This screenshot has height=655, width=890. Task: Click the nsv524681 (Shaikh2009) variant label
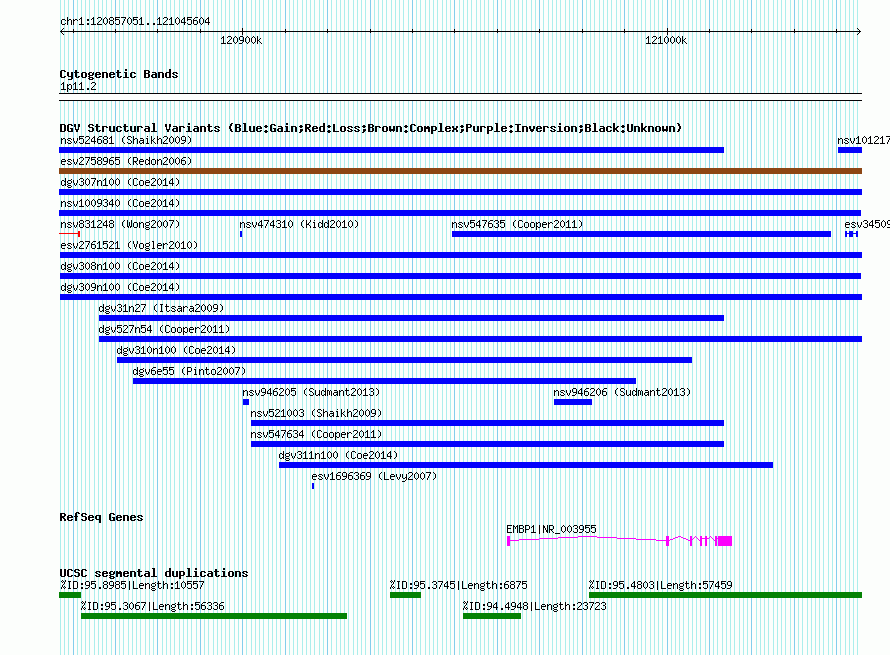[126, 140]
